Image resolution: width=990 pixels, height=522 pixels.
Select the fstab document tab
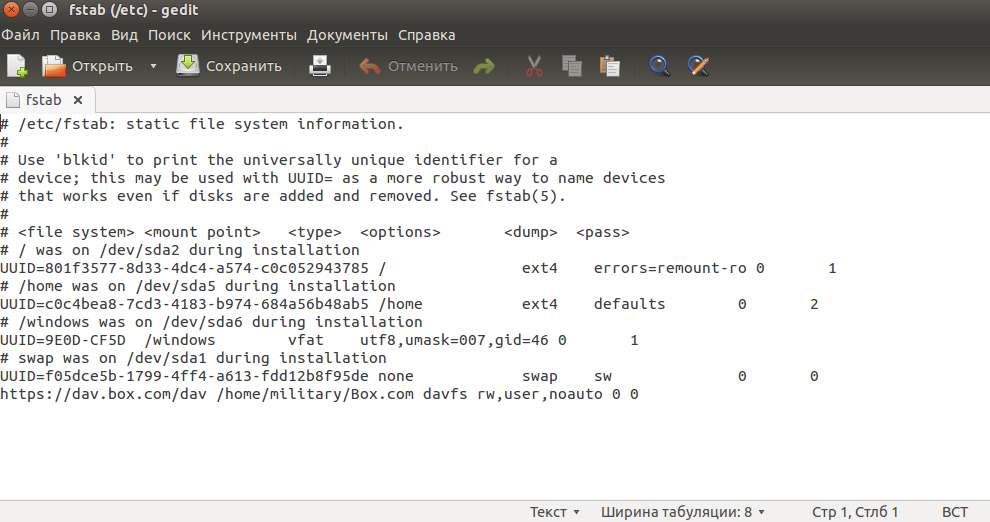pos(43,100)
